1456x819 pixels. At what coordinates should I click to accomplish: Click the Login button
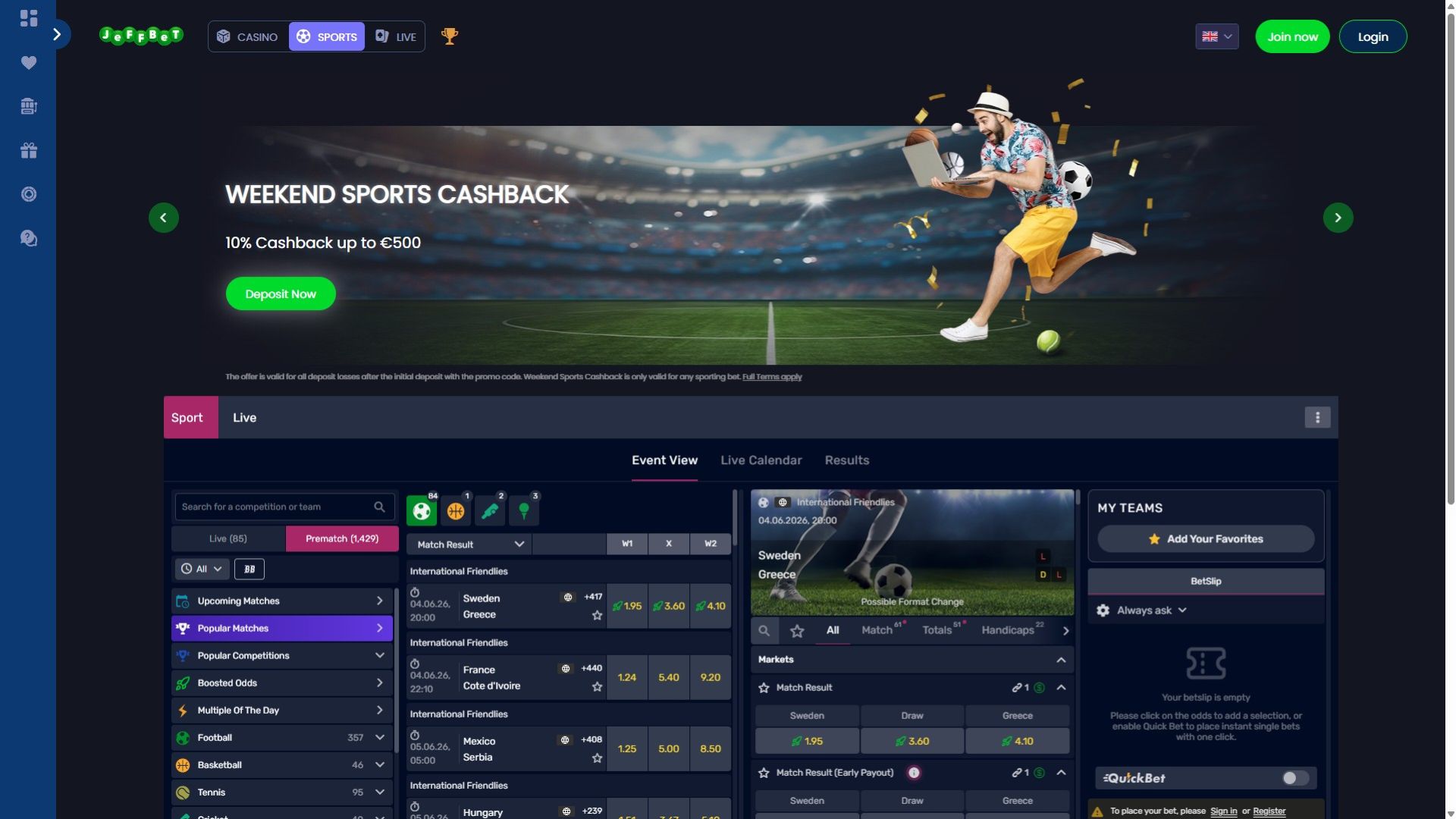(x=1373, y=36)
